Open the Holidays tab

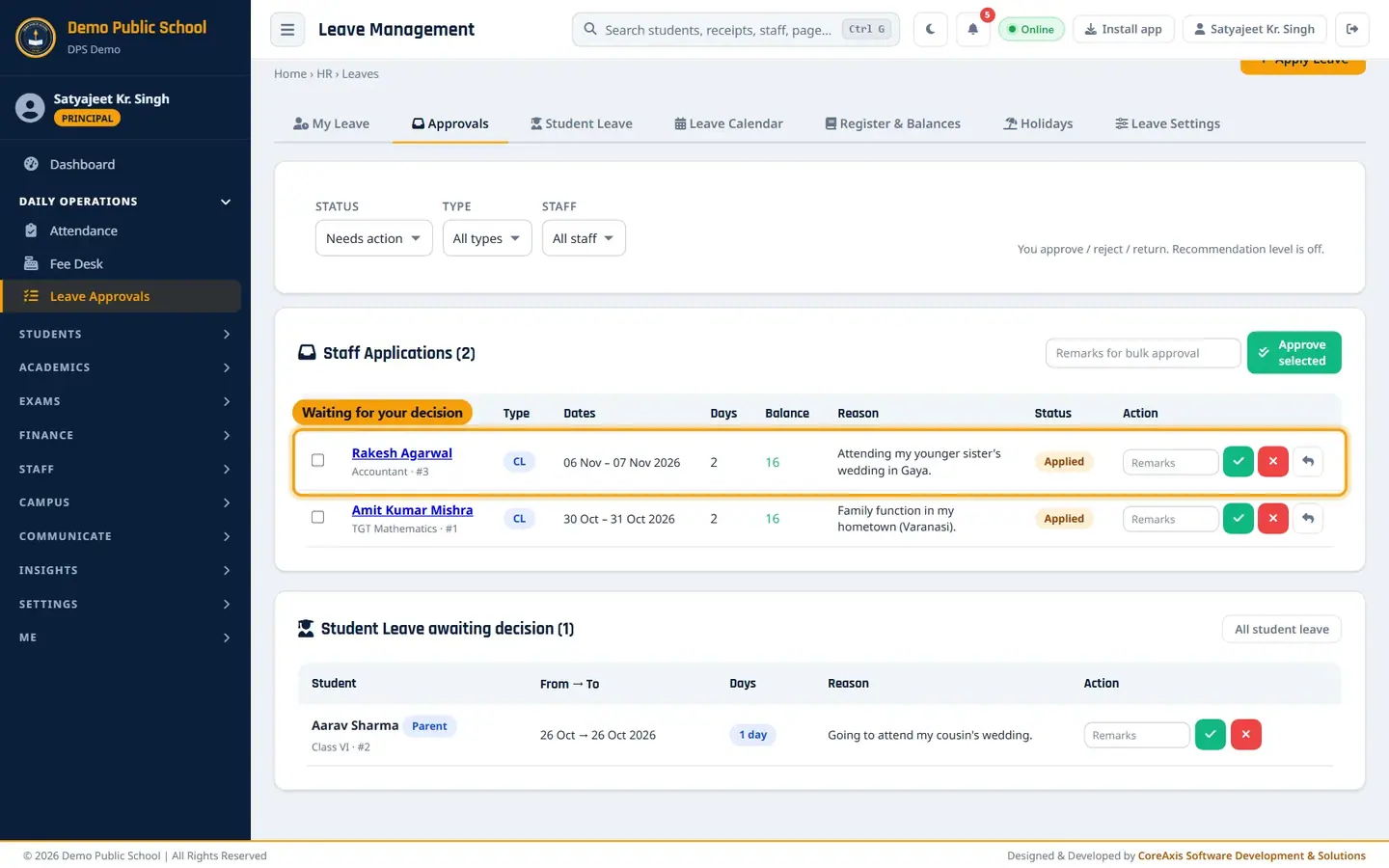tap(1038, 123)
